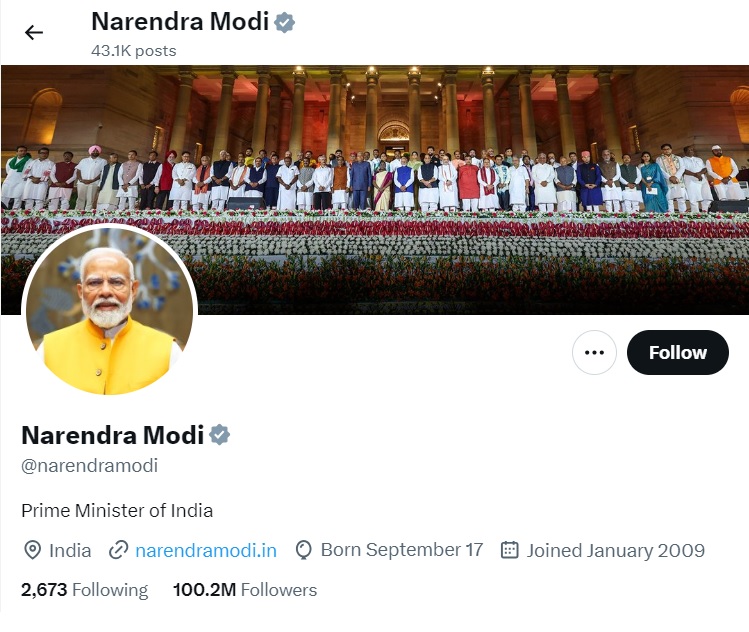749x632 pixels.
Task: Go back using the left arrow
Action: [x=34, y=32]
